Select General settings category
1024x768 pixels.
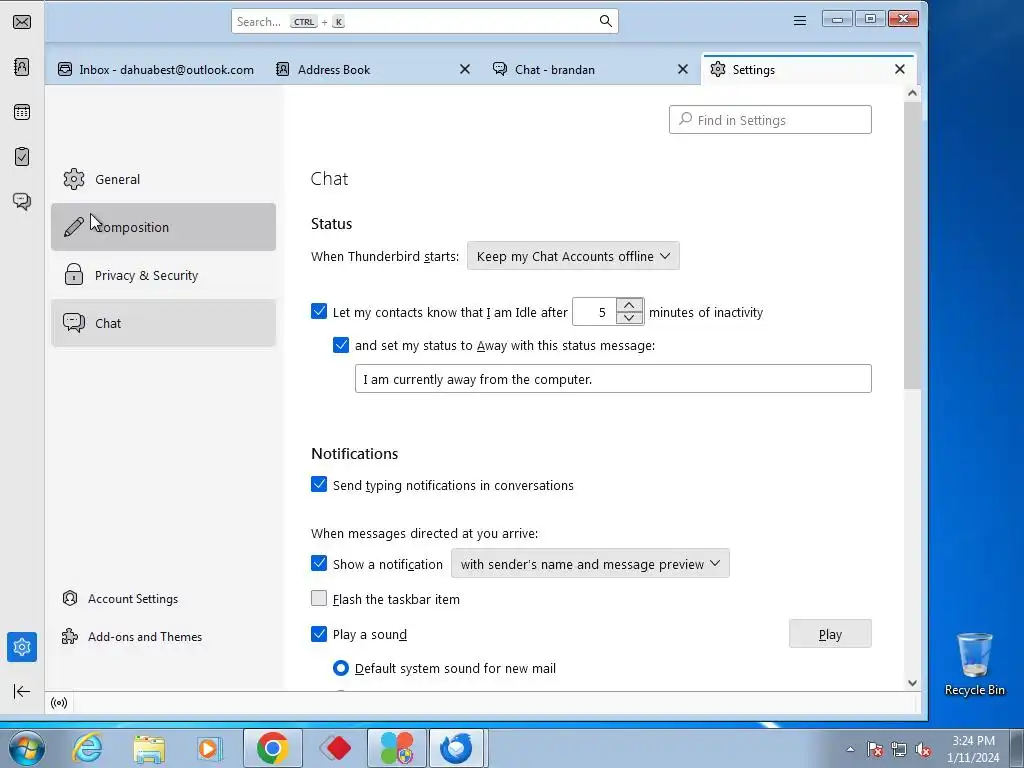163,179
